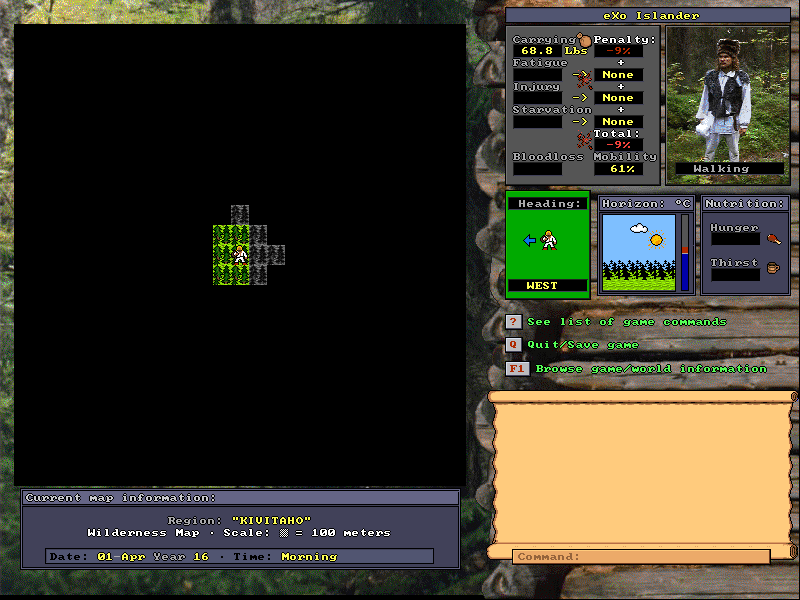Click the date '01-Apr Year 16'
Image resolution: width=800 pixels, height=600 pixels.
tap(153, 557)
